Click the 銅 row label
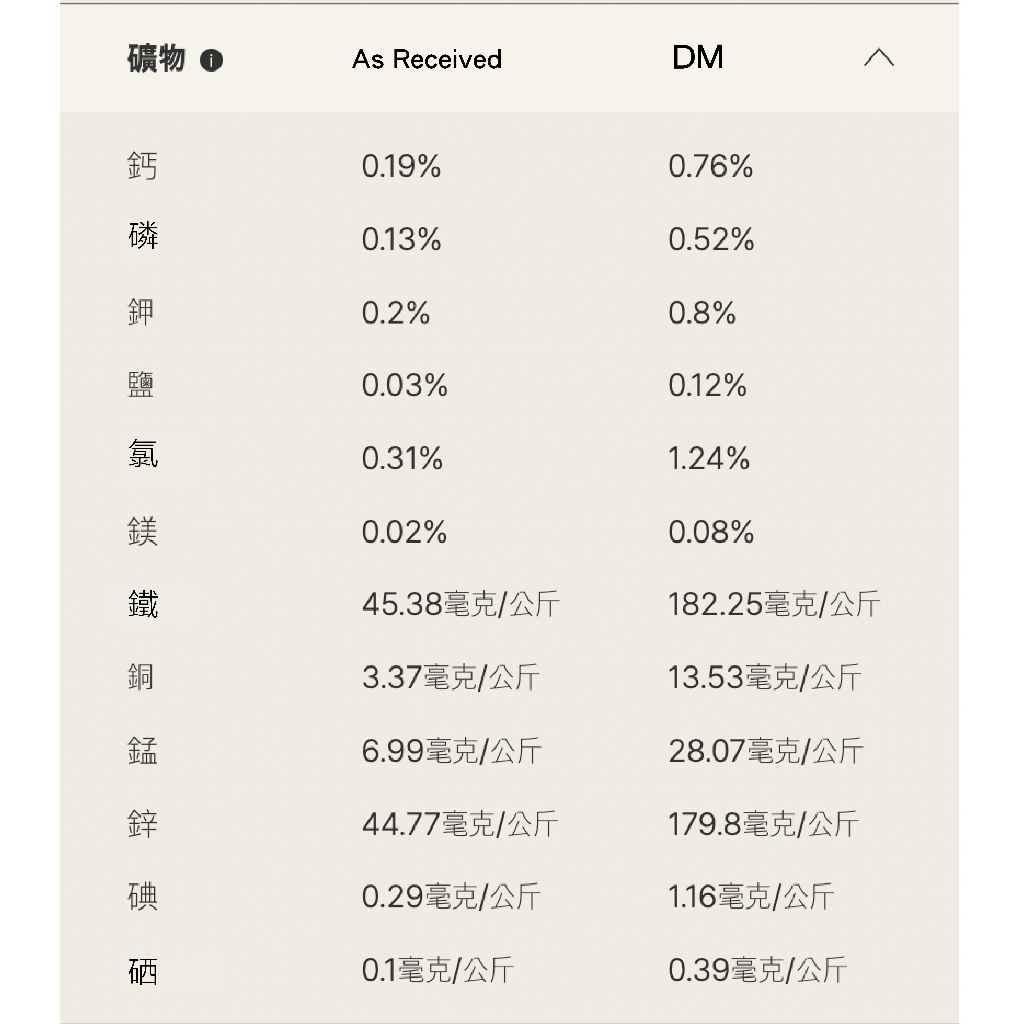1024x1024 pixels. (143, 677)
